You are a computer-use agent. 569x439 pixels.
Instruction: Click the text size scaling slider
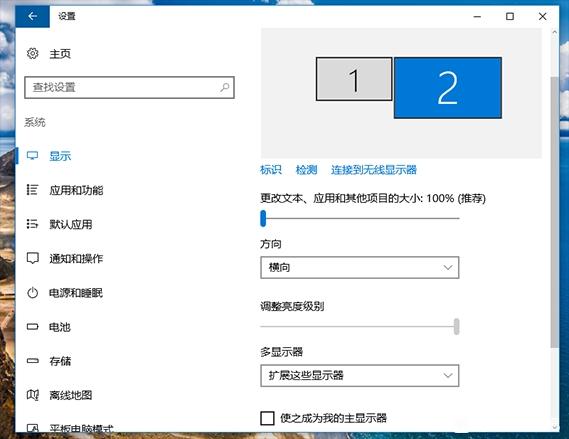tap(360, 218)
